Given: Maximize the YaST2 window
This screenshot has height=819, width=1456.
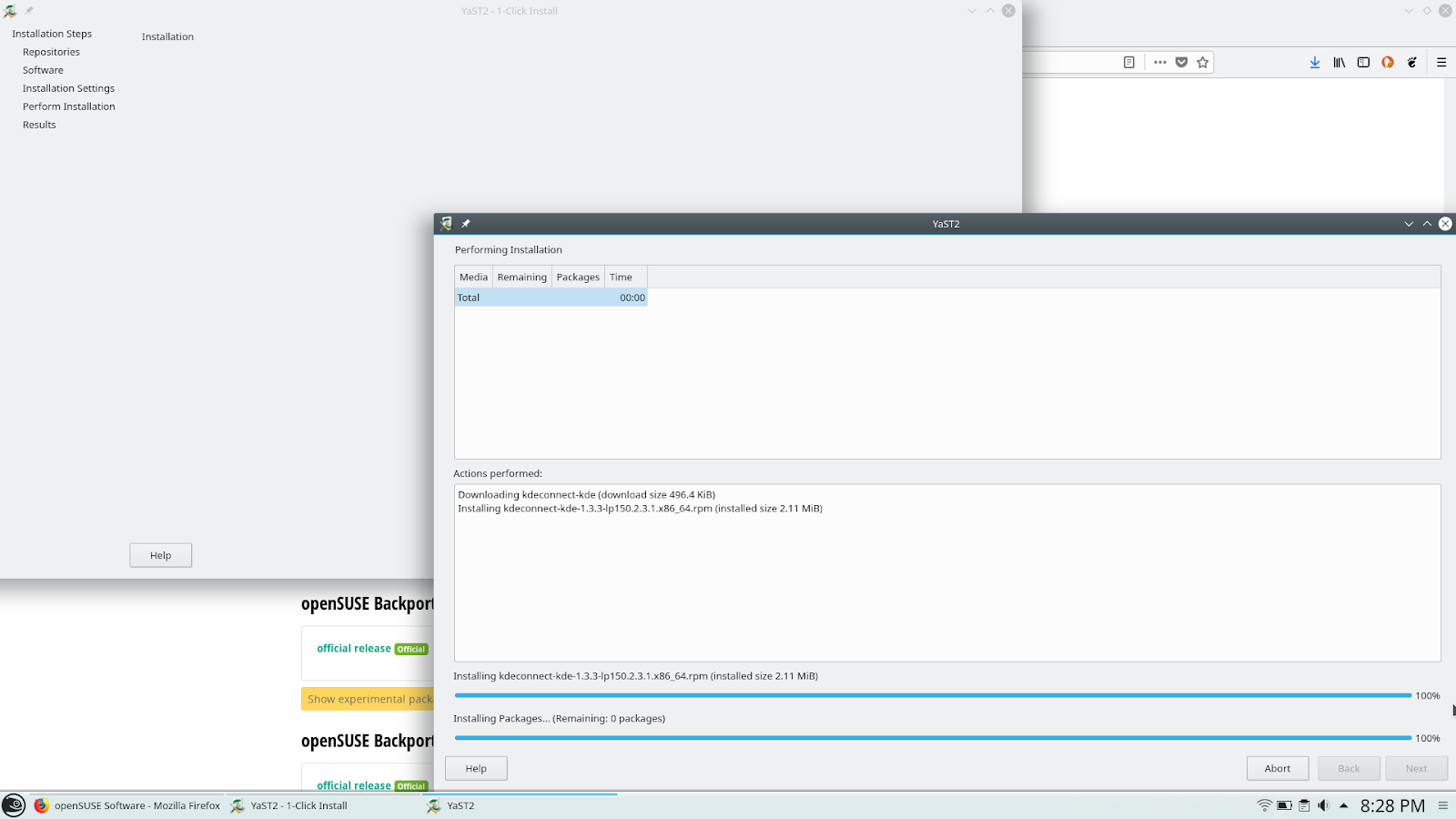Looking at the screenshot, I should (1427, 224).
